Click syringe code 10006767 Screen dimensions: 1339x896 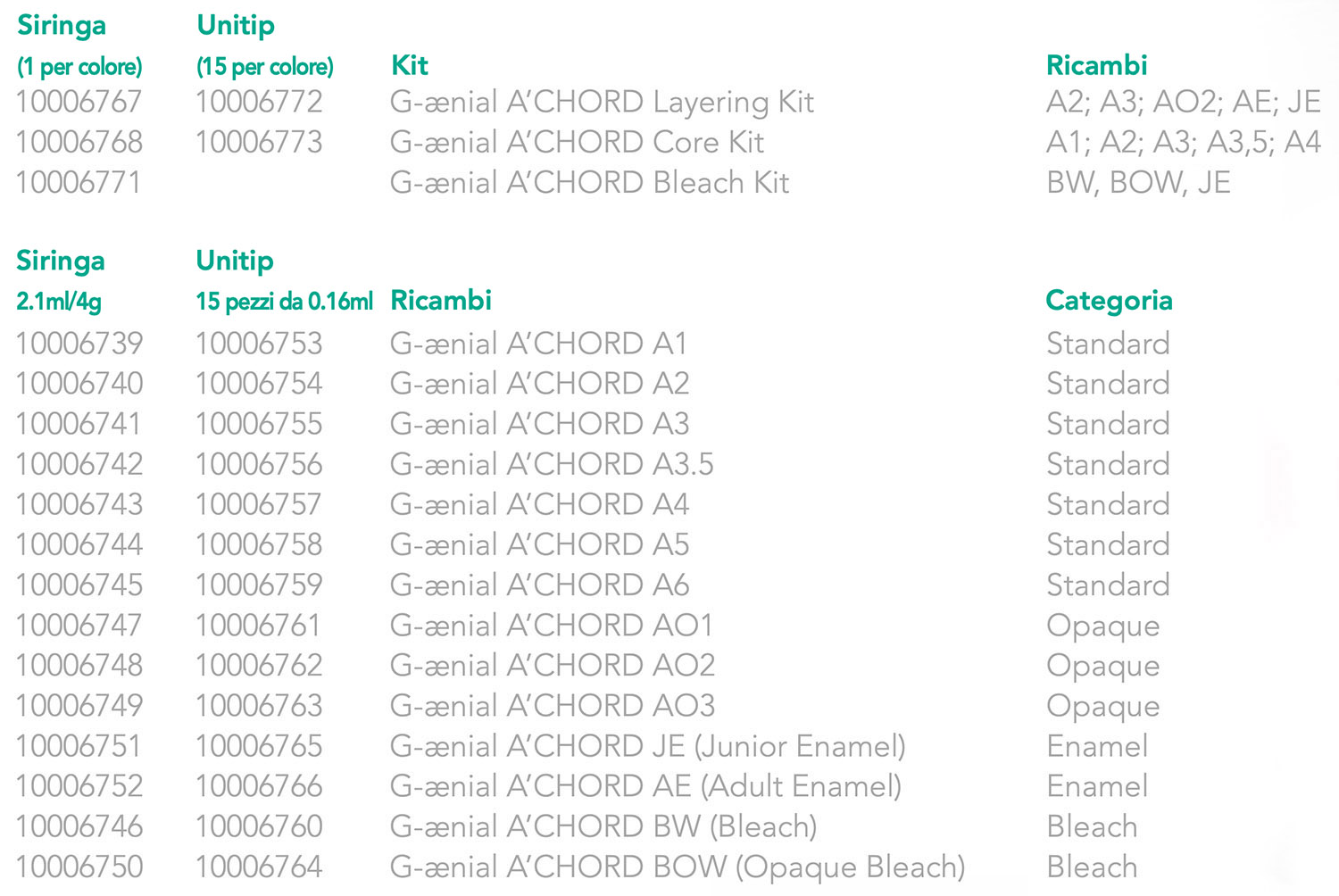click(x=79, y=103)
